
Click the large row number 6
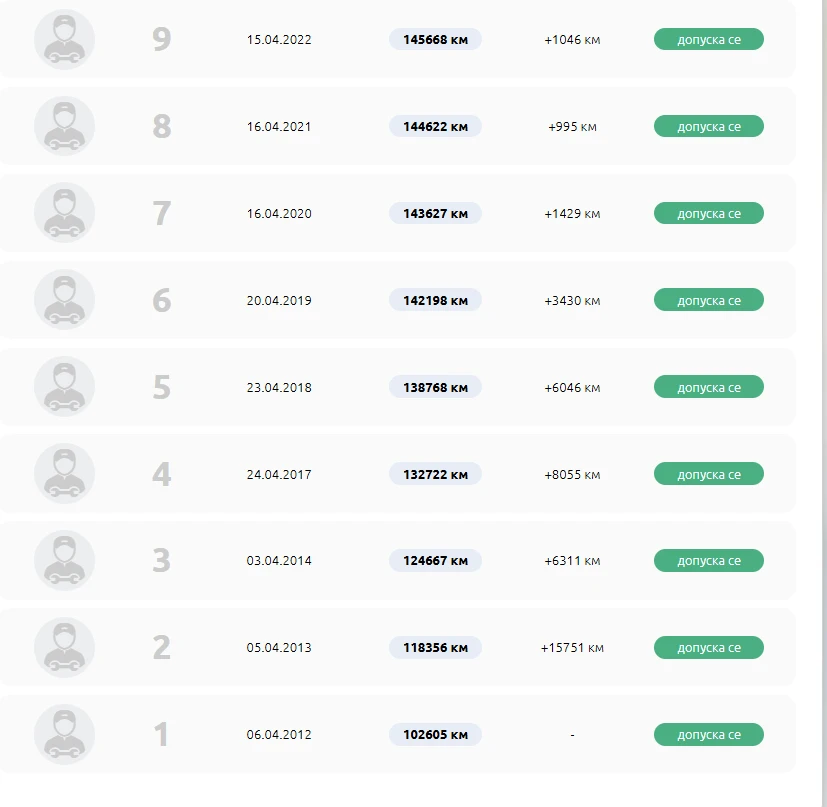(x=162, y=300)
